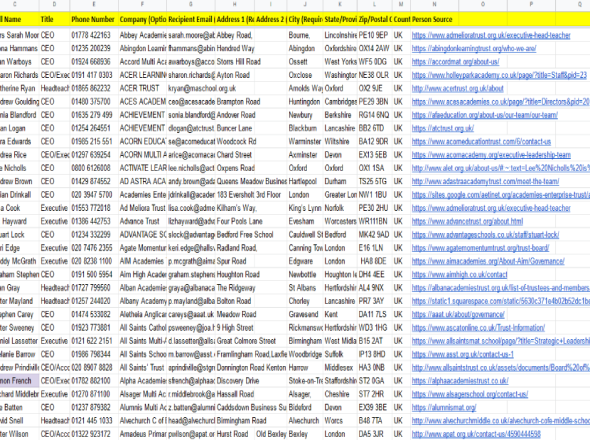Click the "State/Provi" header cell
This screenshot has width=590, height=440.
coord(340,20)
